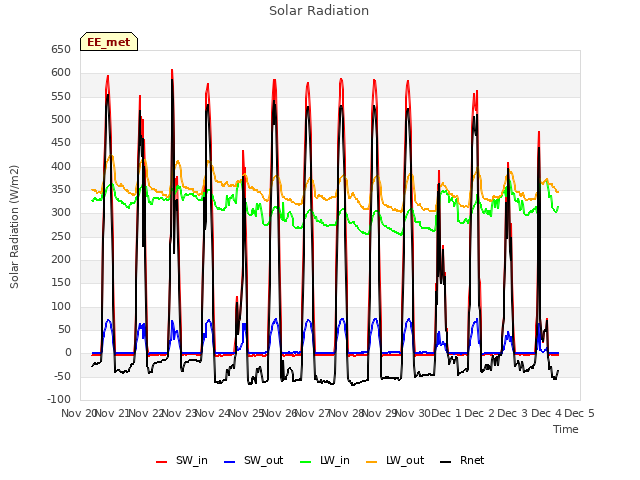The width and height of the screenshot is (640, 480).
Task: Click the -50 y-axis tick label
Action: click(60, 376)
